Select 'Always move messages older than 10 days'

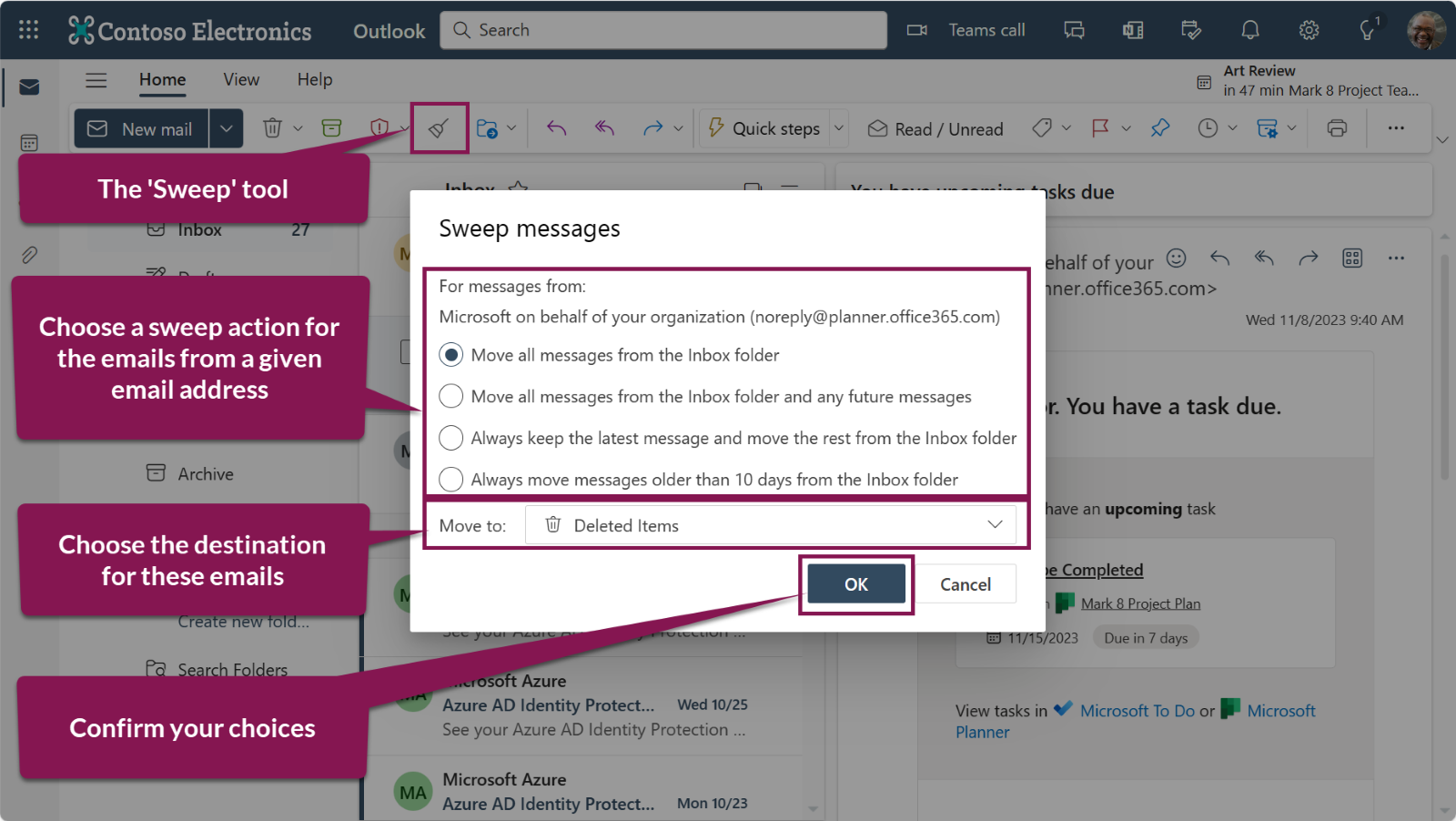(x=698, y=480)
